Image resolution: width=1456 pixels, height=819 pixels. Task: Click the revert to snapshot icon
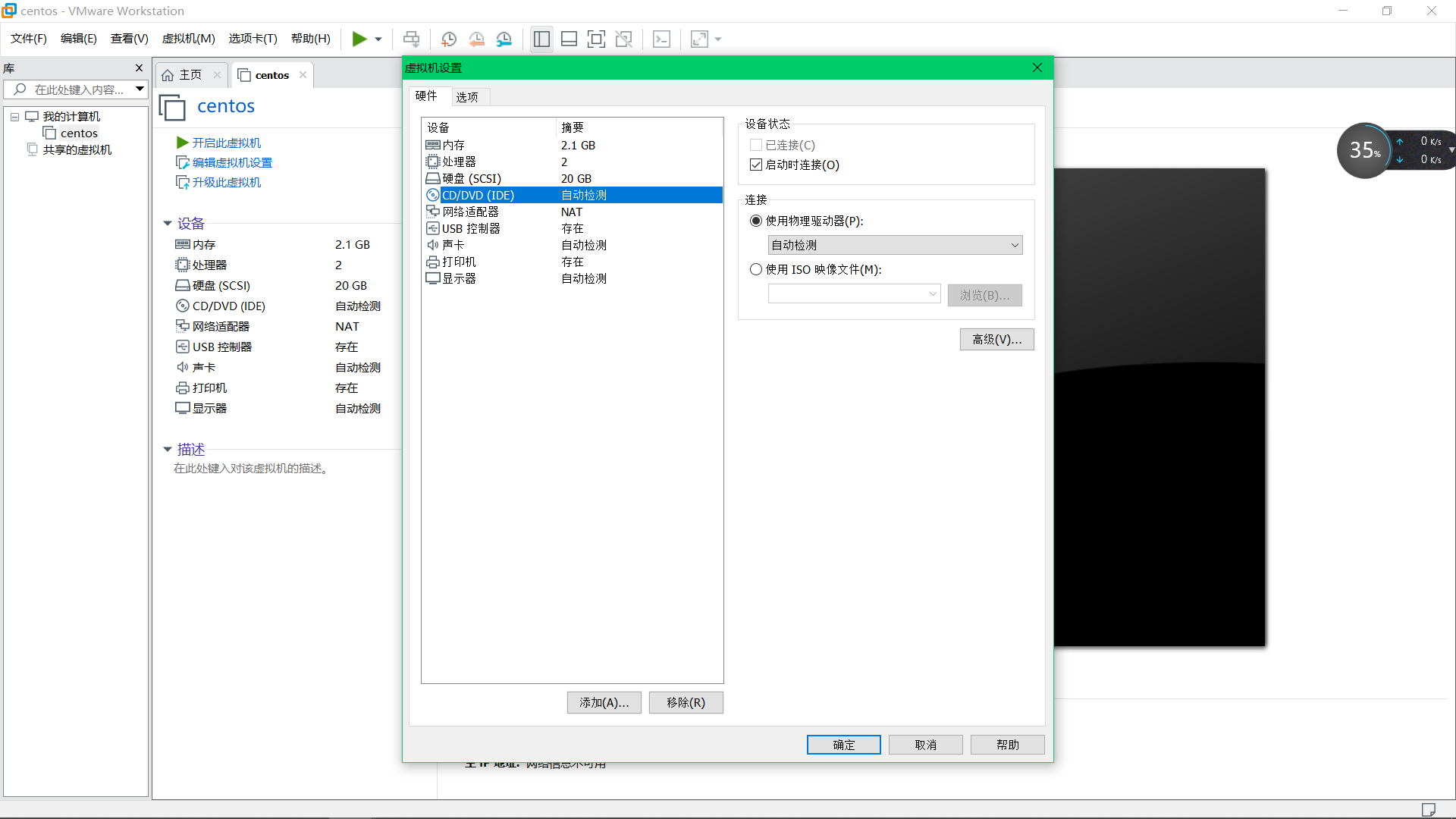coord(477,39)
